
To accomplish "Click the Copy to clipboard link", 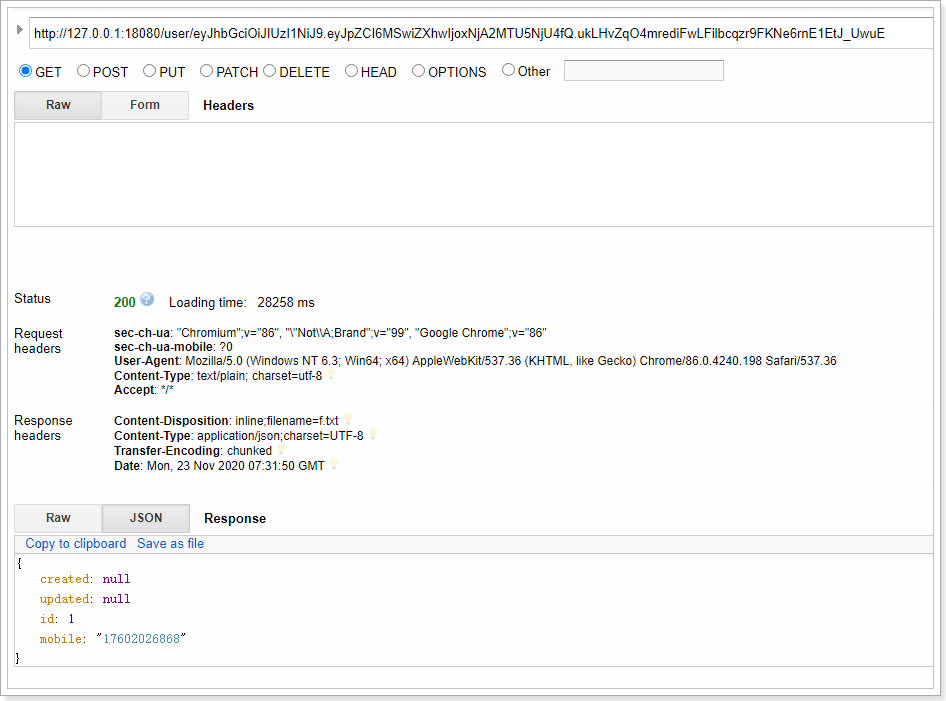I will pyautogui.click(x=76, y=544).
